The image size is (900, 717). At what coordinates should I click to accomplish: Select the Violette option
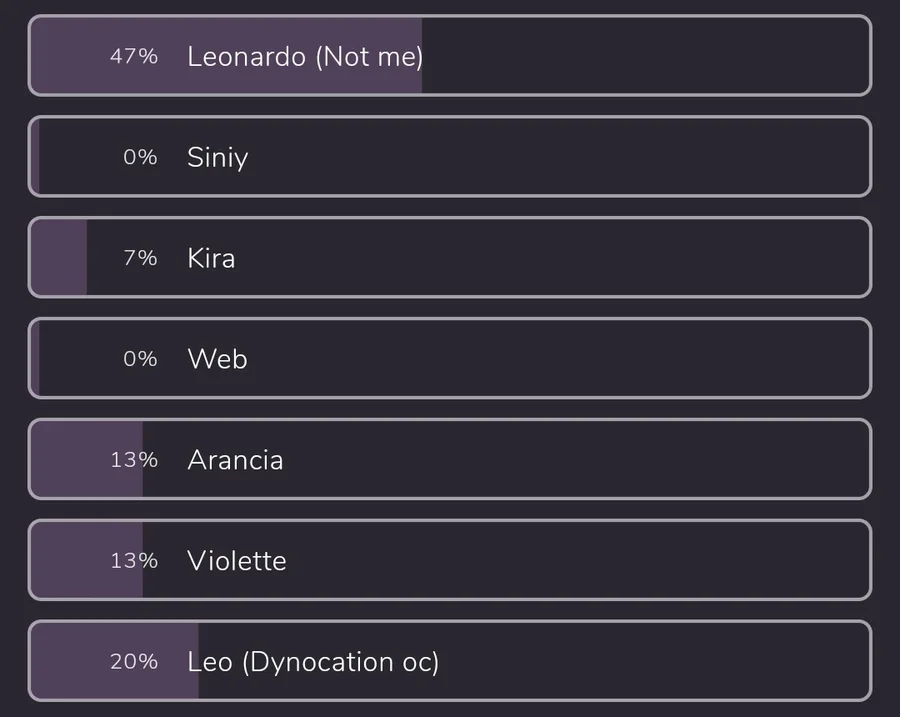[450, 560]
